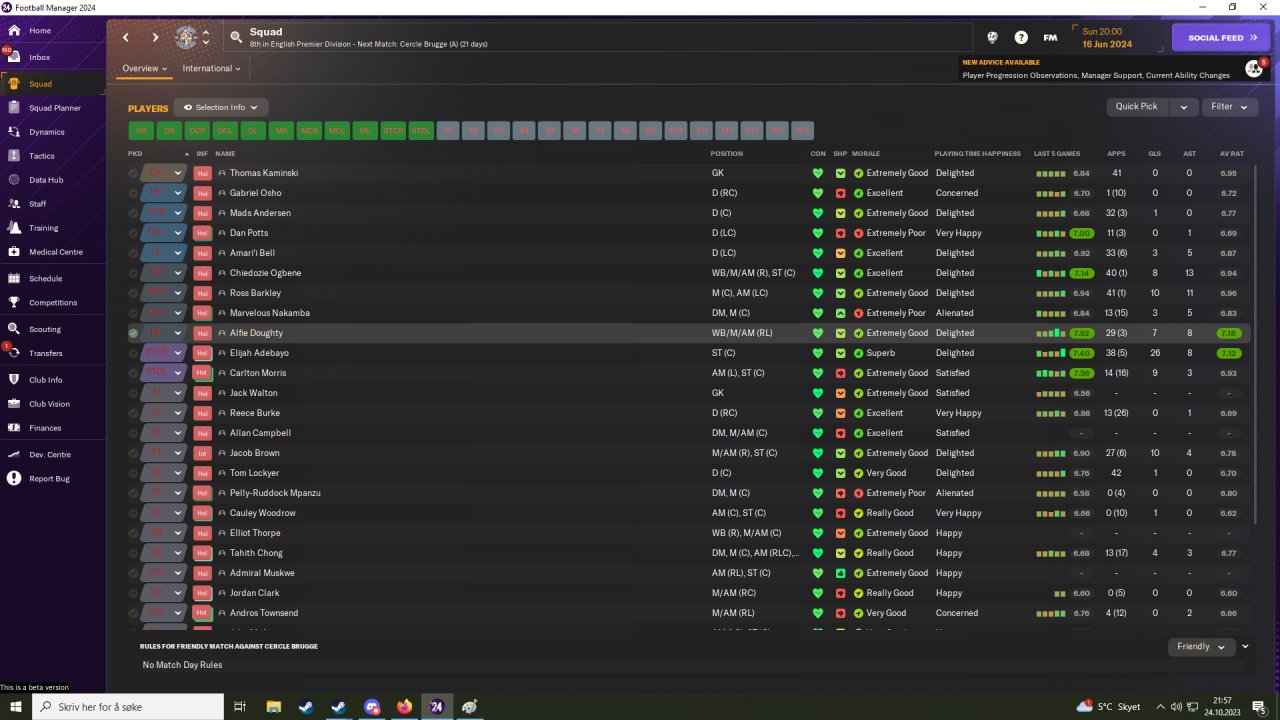
Task: Expand the Quick Pick dropdown arrow
Action: click(x=1183, y=107)
